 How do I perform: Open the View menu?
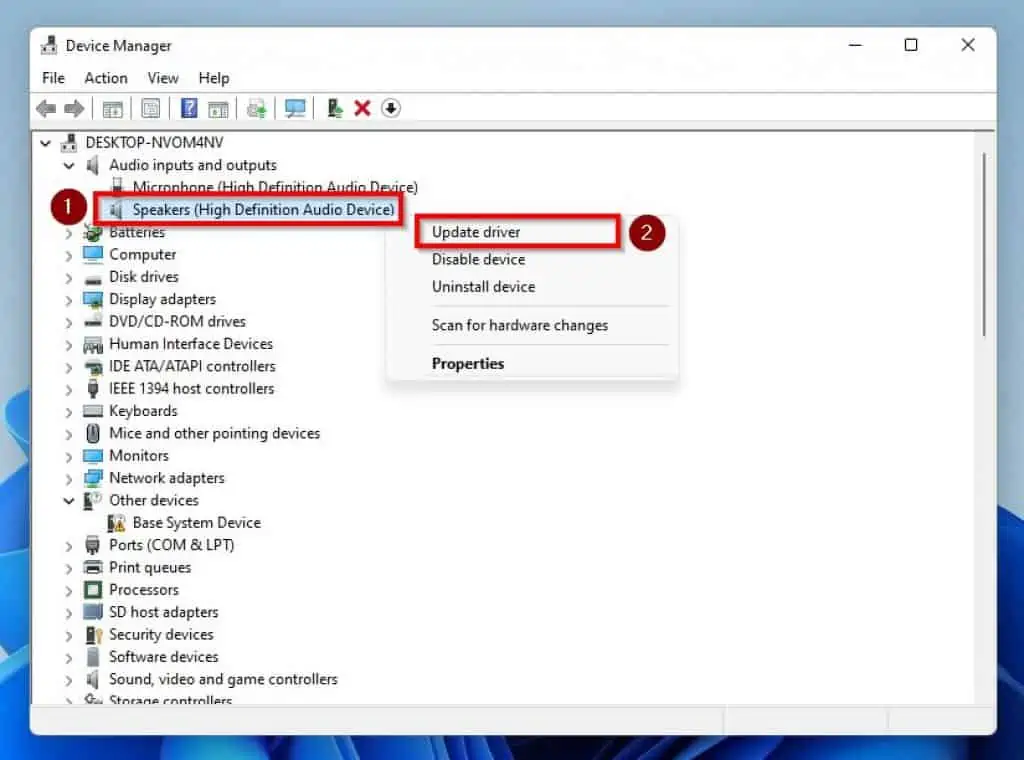163,78
